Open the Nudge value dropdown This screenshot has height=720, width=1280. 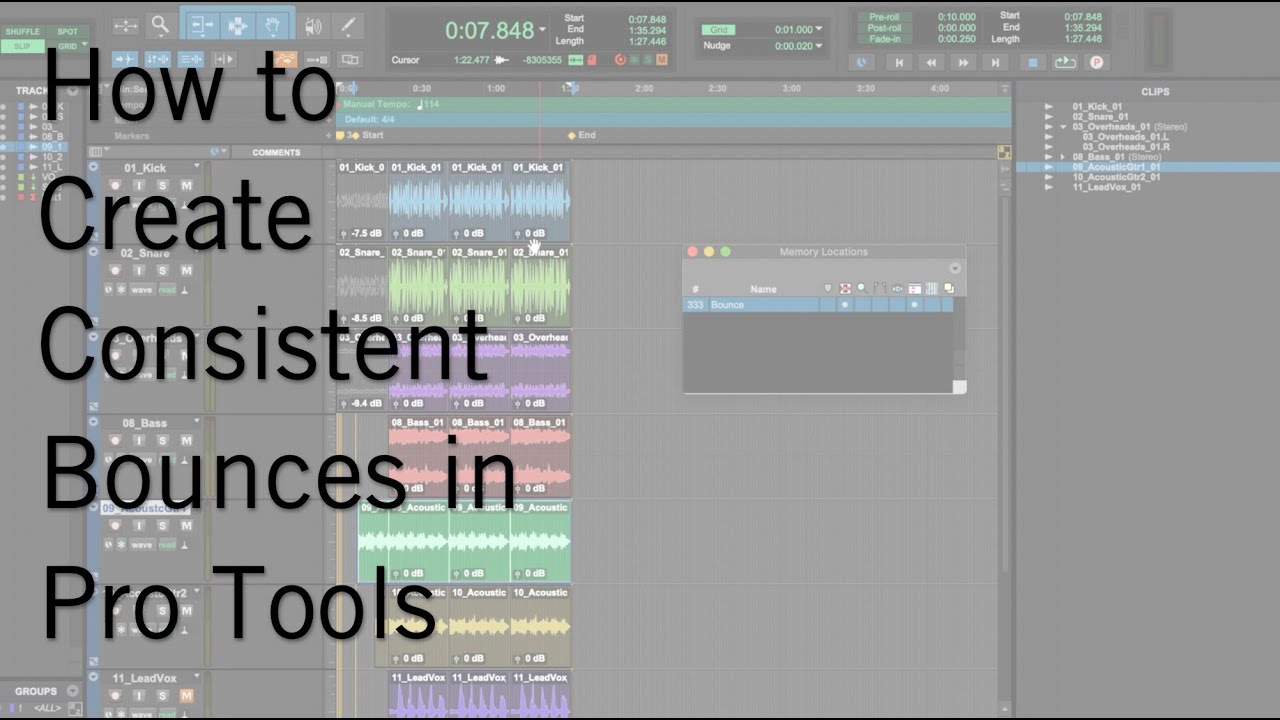tap(819, 46)
